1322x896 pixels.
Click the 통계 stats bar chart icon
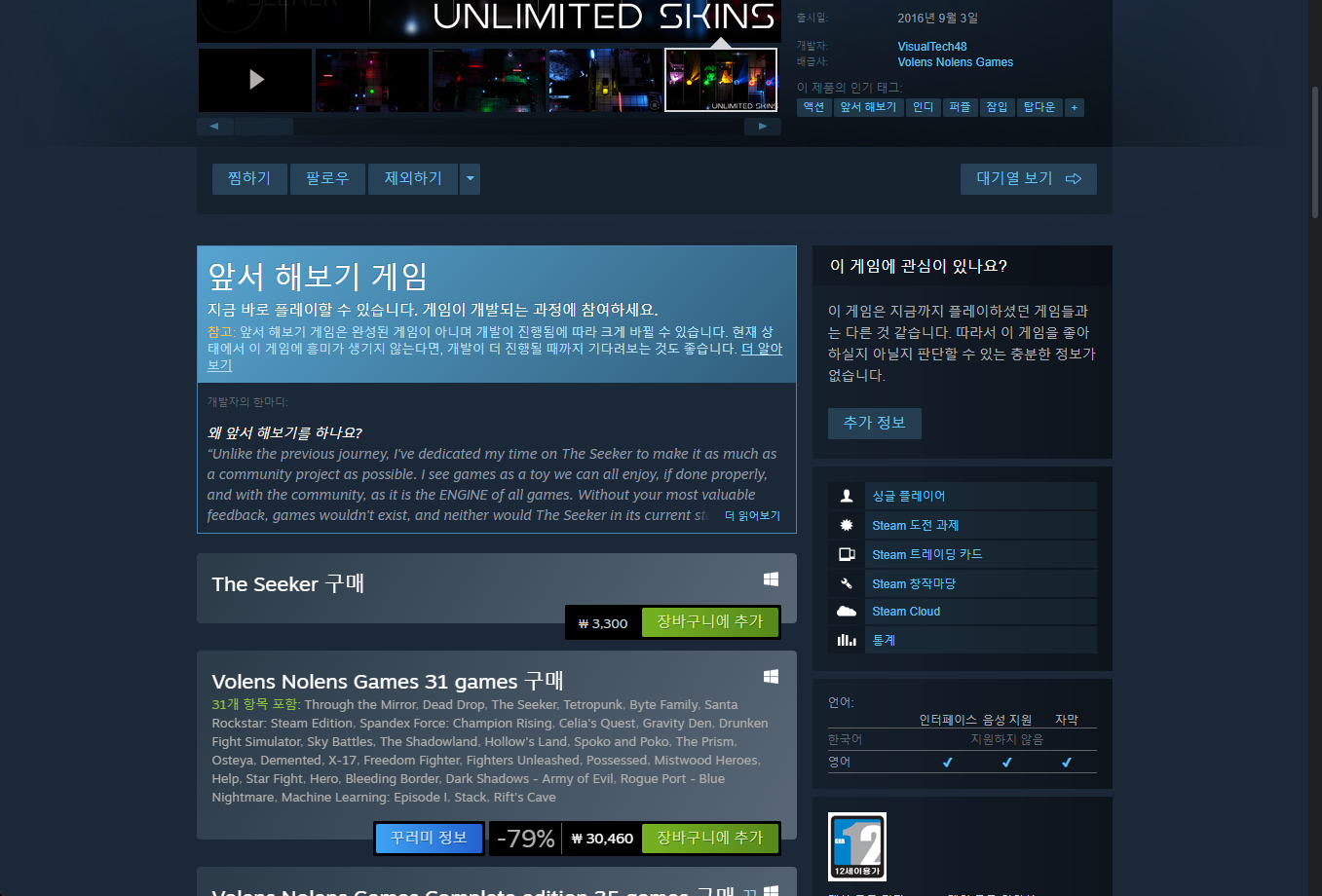(x=847, y=640)
